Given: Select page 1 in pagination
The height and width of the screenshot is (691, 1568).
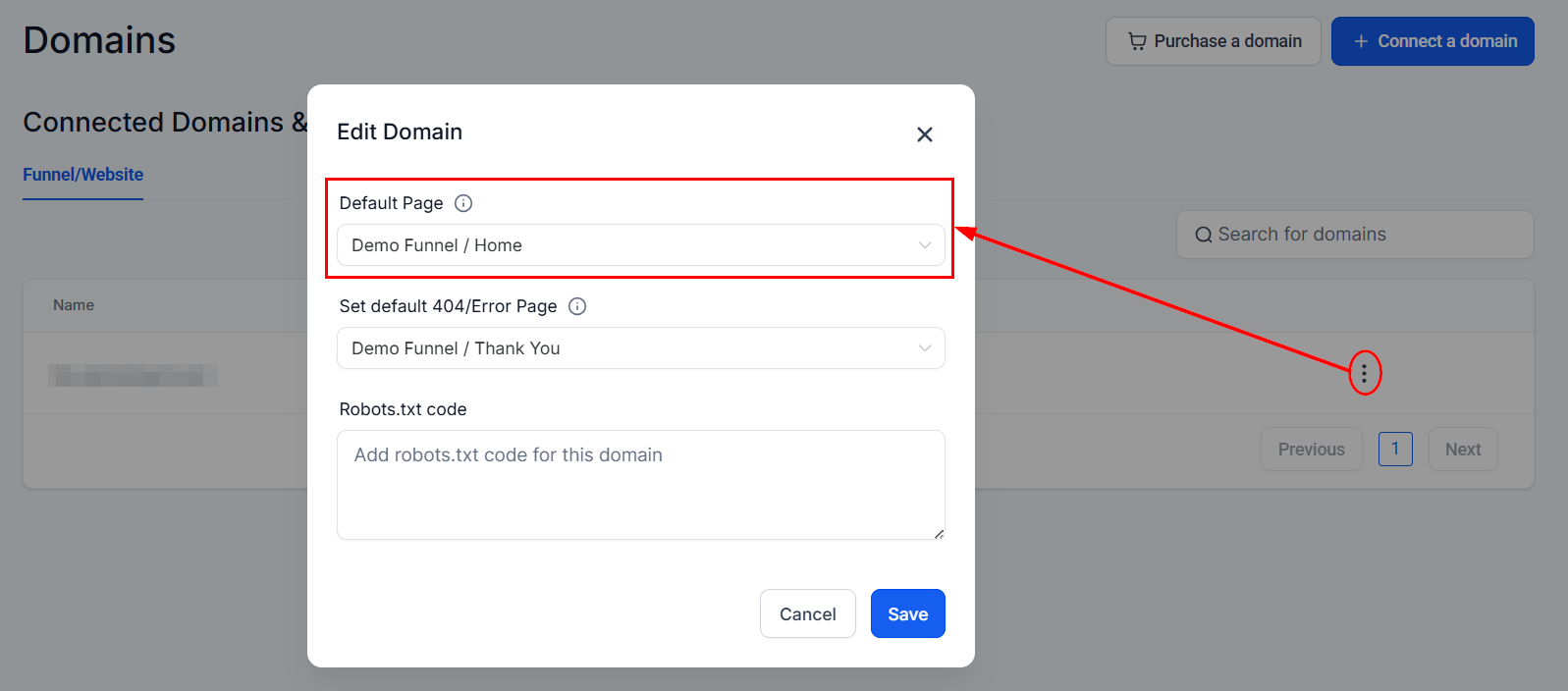Looking at the screenshot, I should [x=1395, y=449].
